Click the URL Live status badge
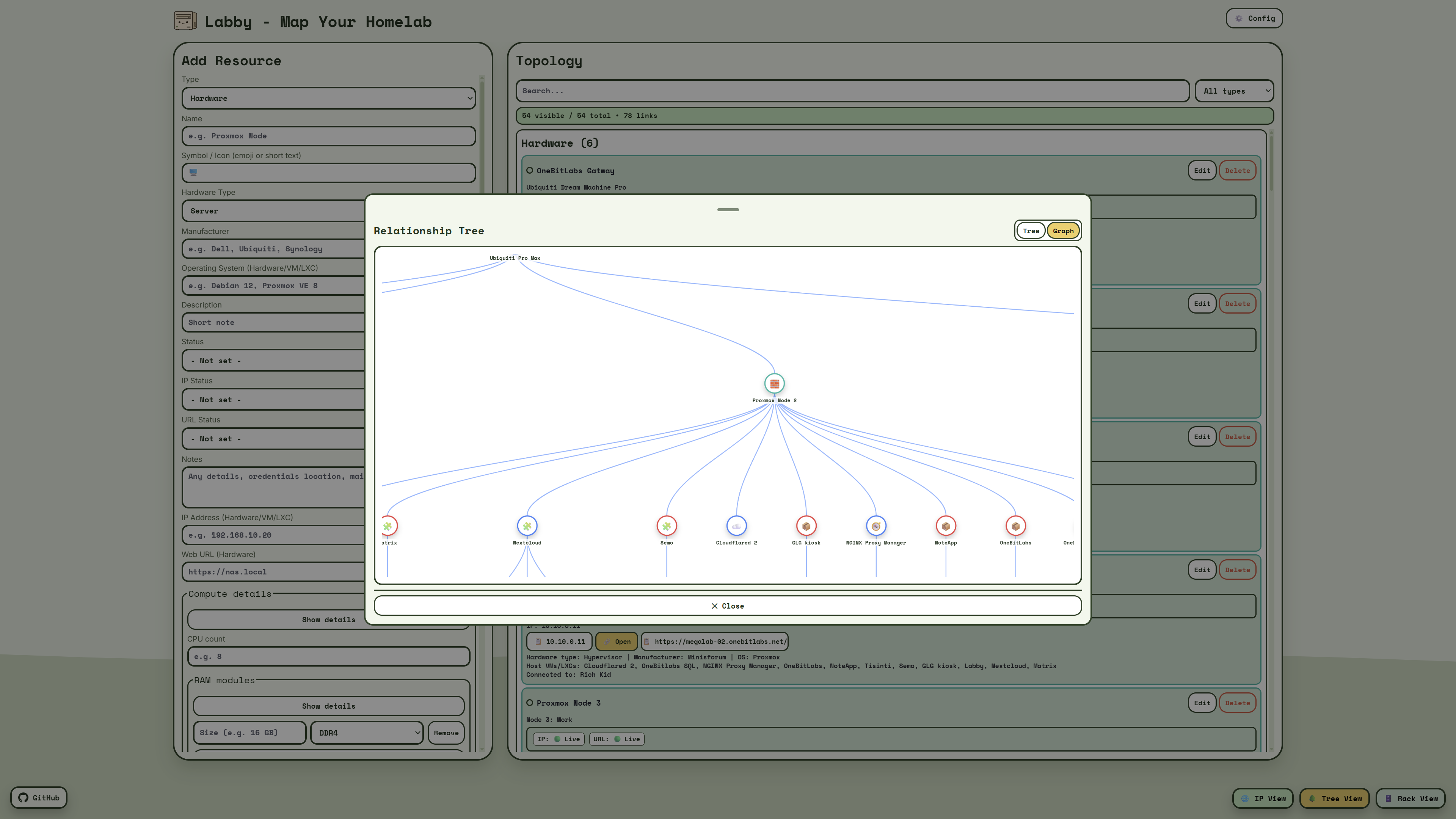 point(616,739)
